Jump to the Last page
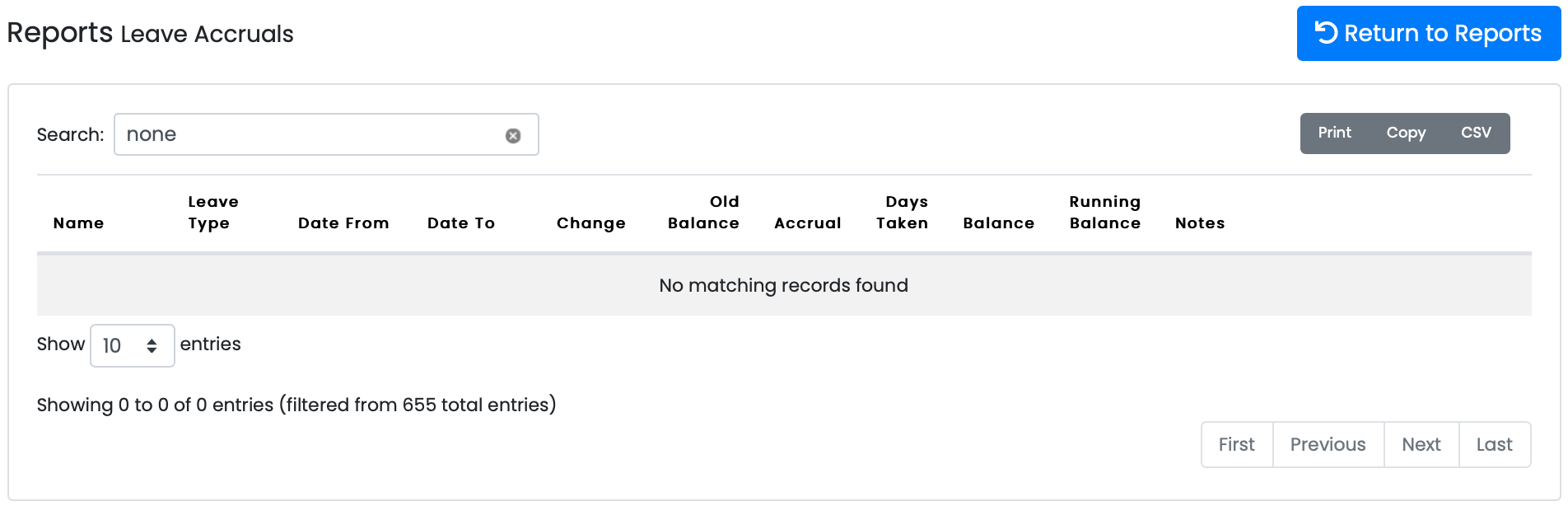Image resolution: width=1568 pixels, height=506 pixels. pyautogui.click(x=1494, y=445)
